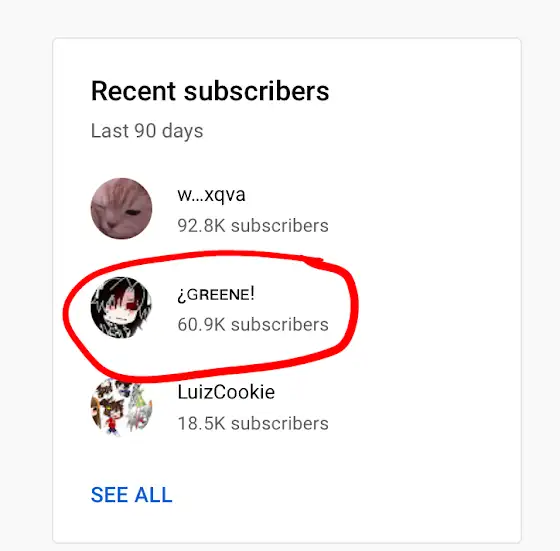Open the w...xqva cat profile picture
This screenshot has height=551, width=560.
(121, 209)
